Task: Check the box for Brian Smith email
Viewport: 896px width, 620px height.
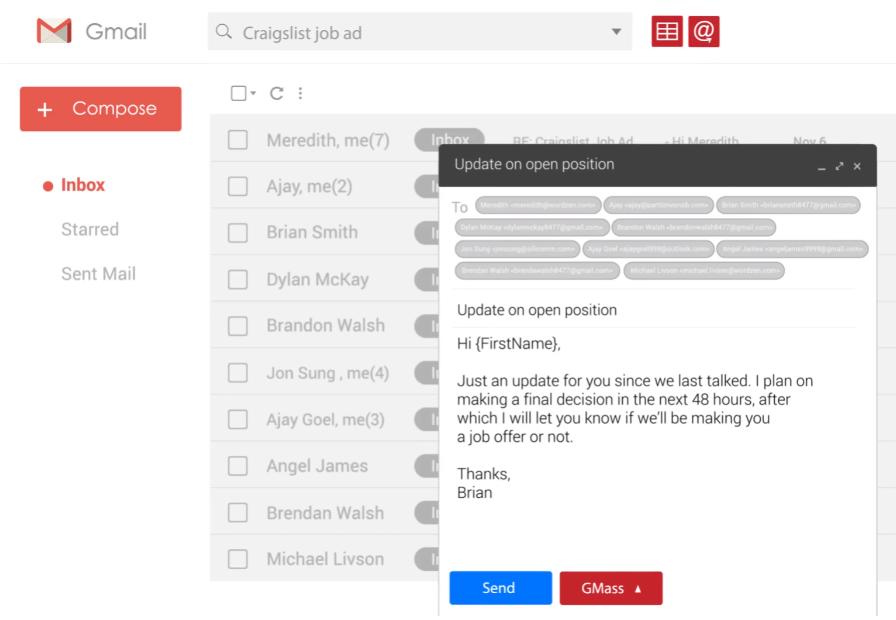Action: 238,233
